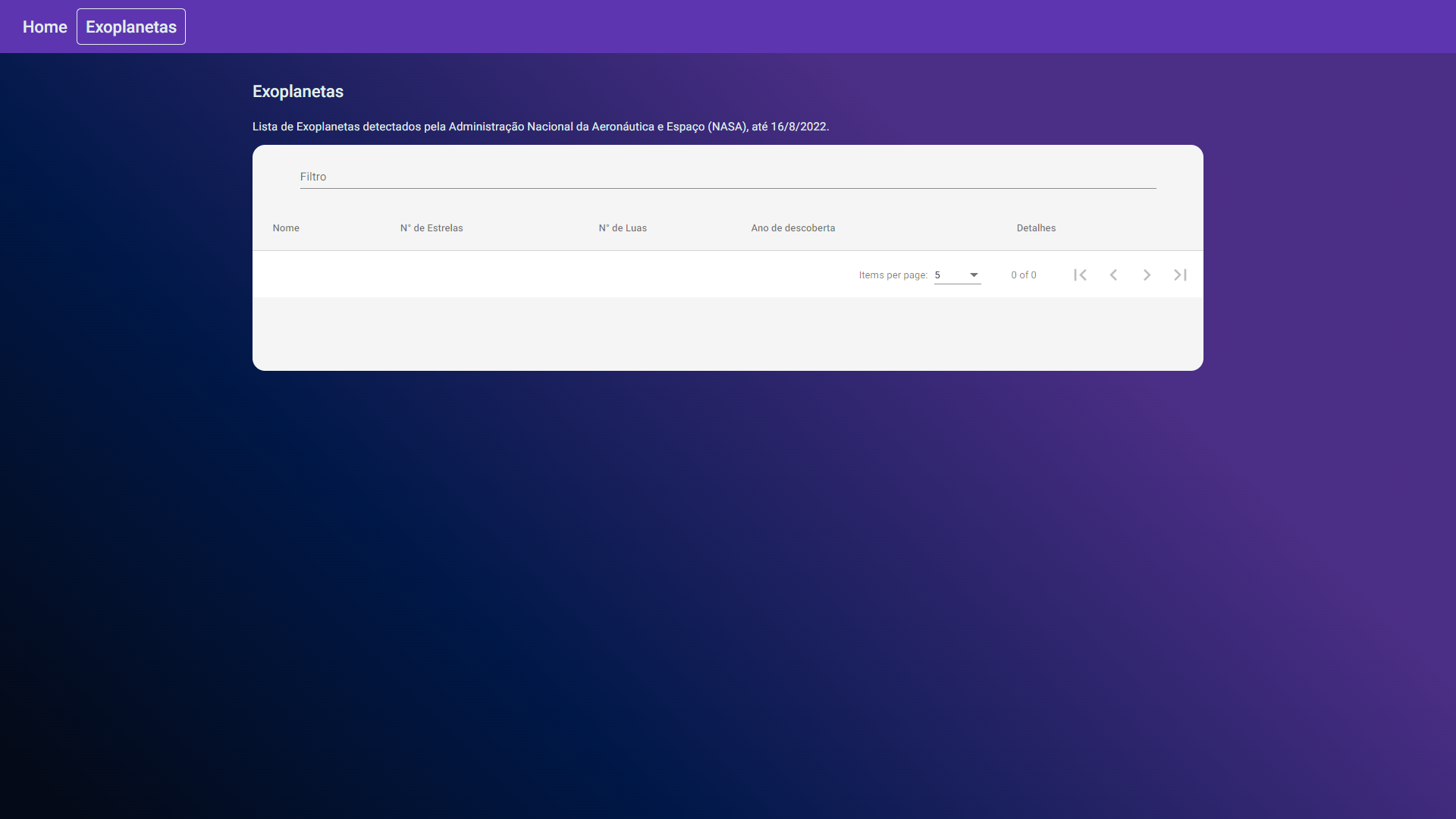Click the Ano de descoberta column header
Viewport: 1456px width, 819px height.
coord(793,228)
